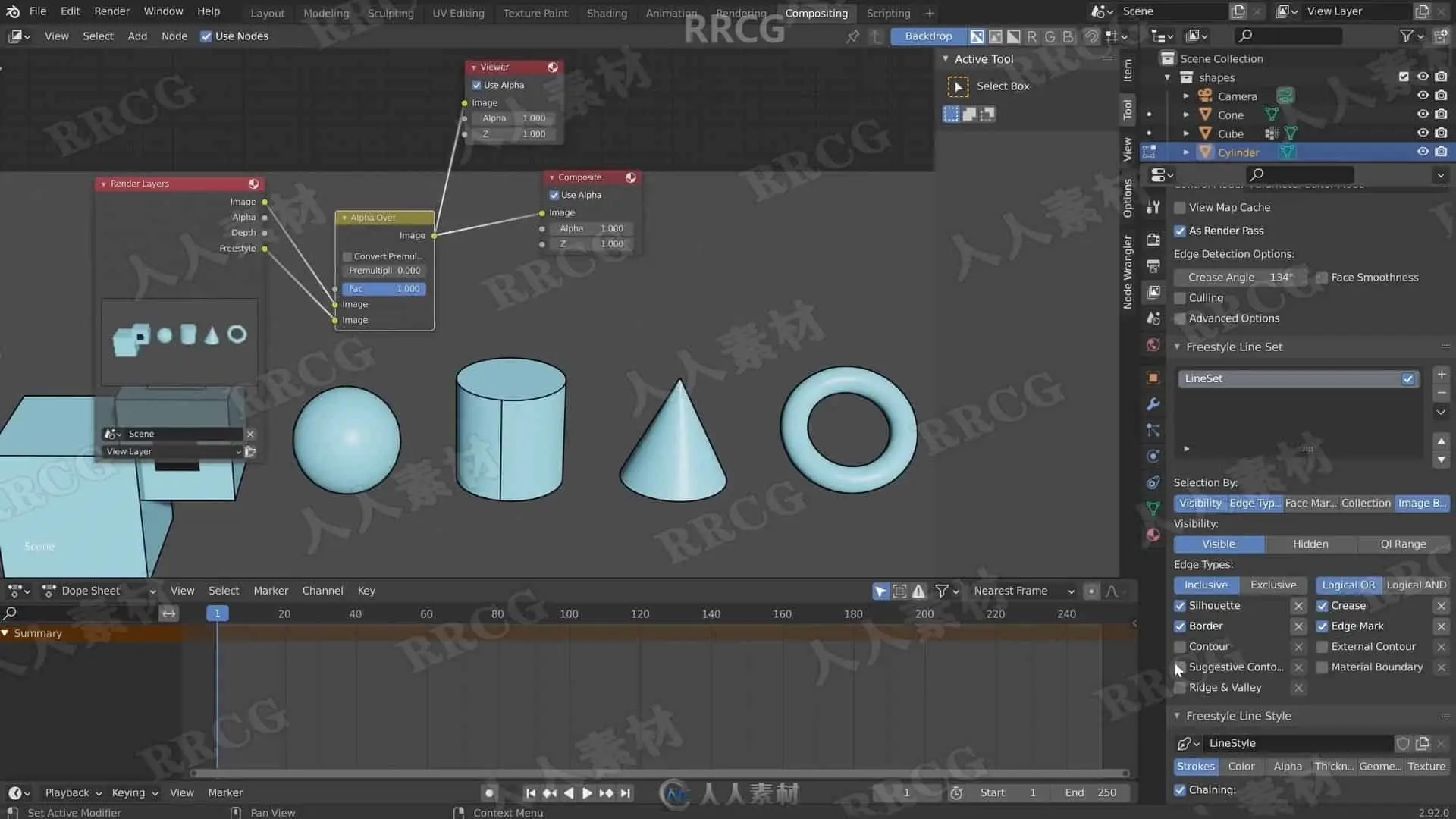Screen dimensions: 1456x819
Task: Click the Hidden visibility button
Action: pyautogui.click(x=1310, y=544)
